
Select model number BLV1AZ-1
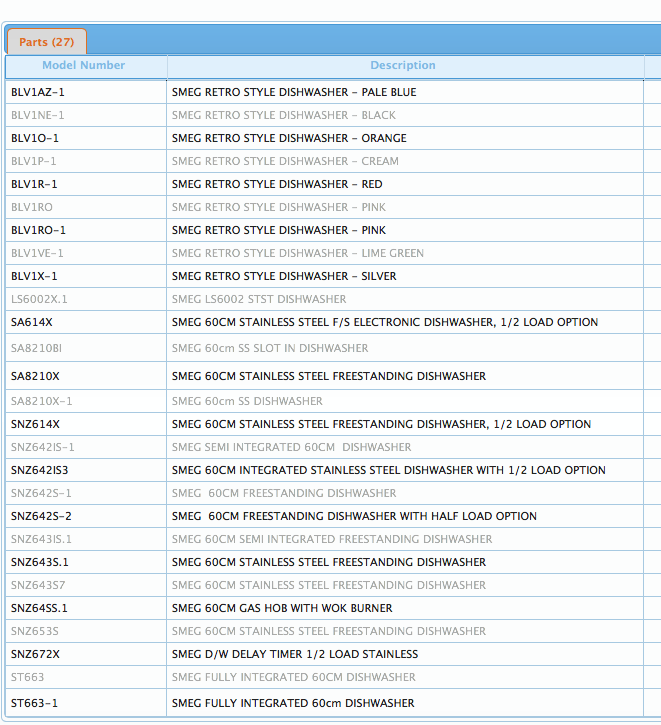pos(86,92)
